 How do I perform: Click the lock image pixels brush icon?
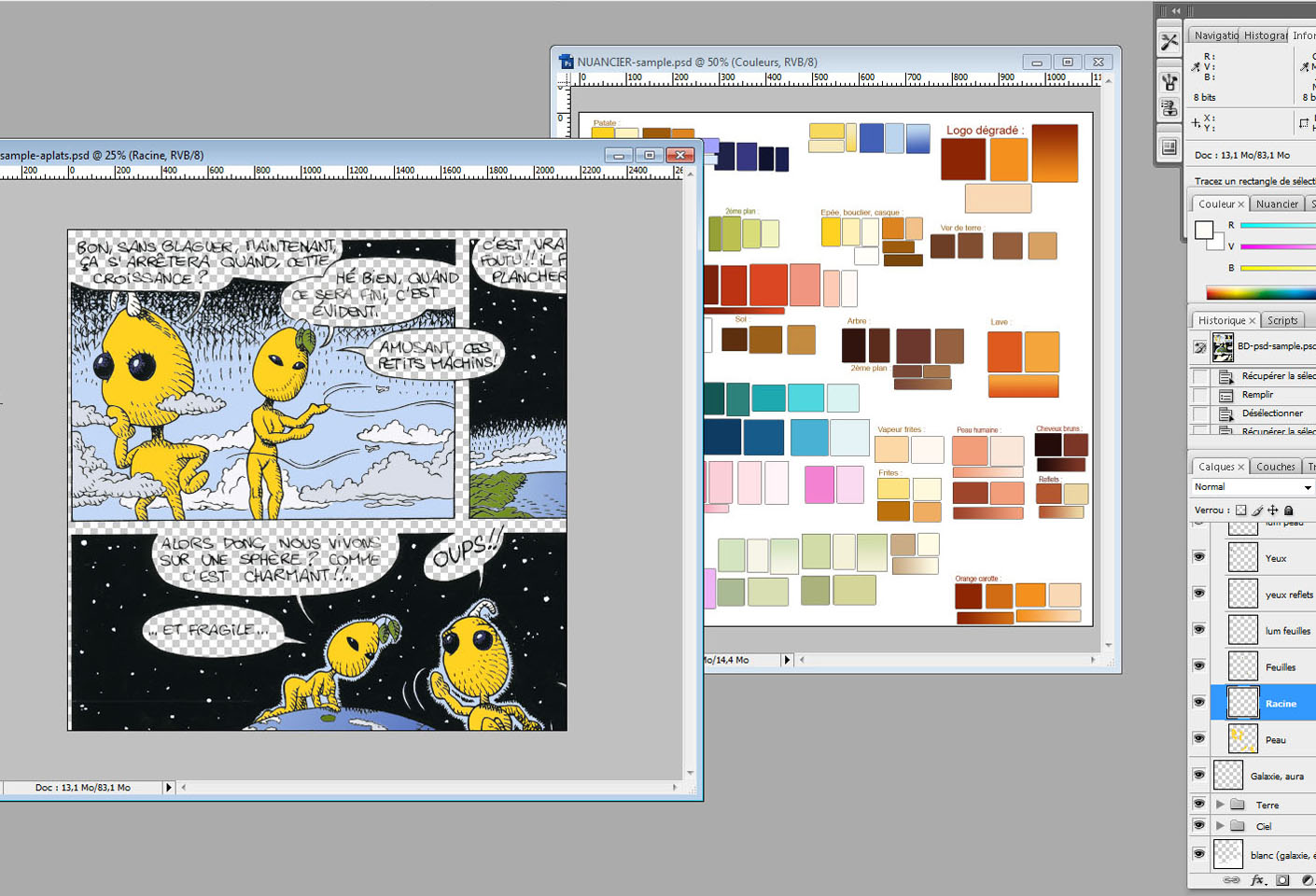point(1257,511)
